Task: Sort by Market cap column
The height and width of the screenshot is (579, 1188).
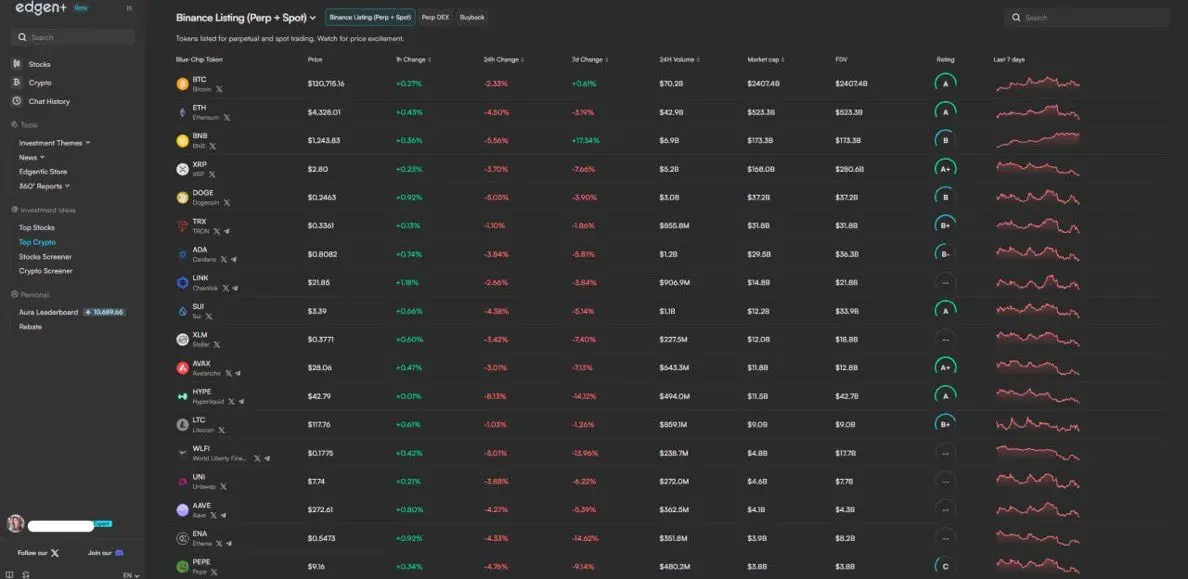Action: coord(765,59)
